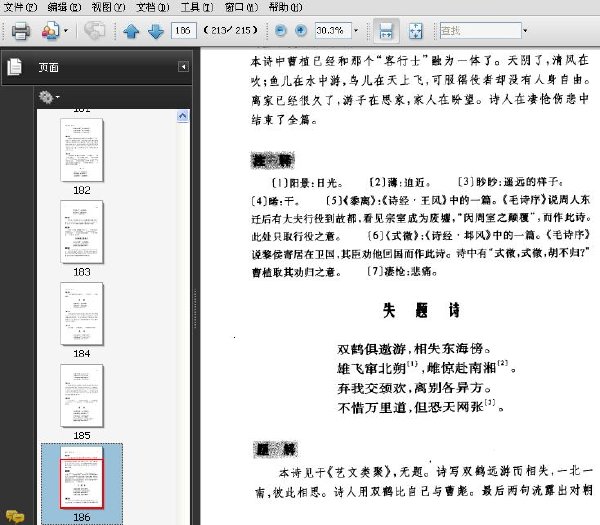Open the 视图 (View) menu
The image size is (600, 525).
point(109,7)
